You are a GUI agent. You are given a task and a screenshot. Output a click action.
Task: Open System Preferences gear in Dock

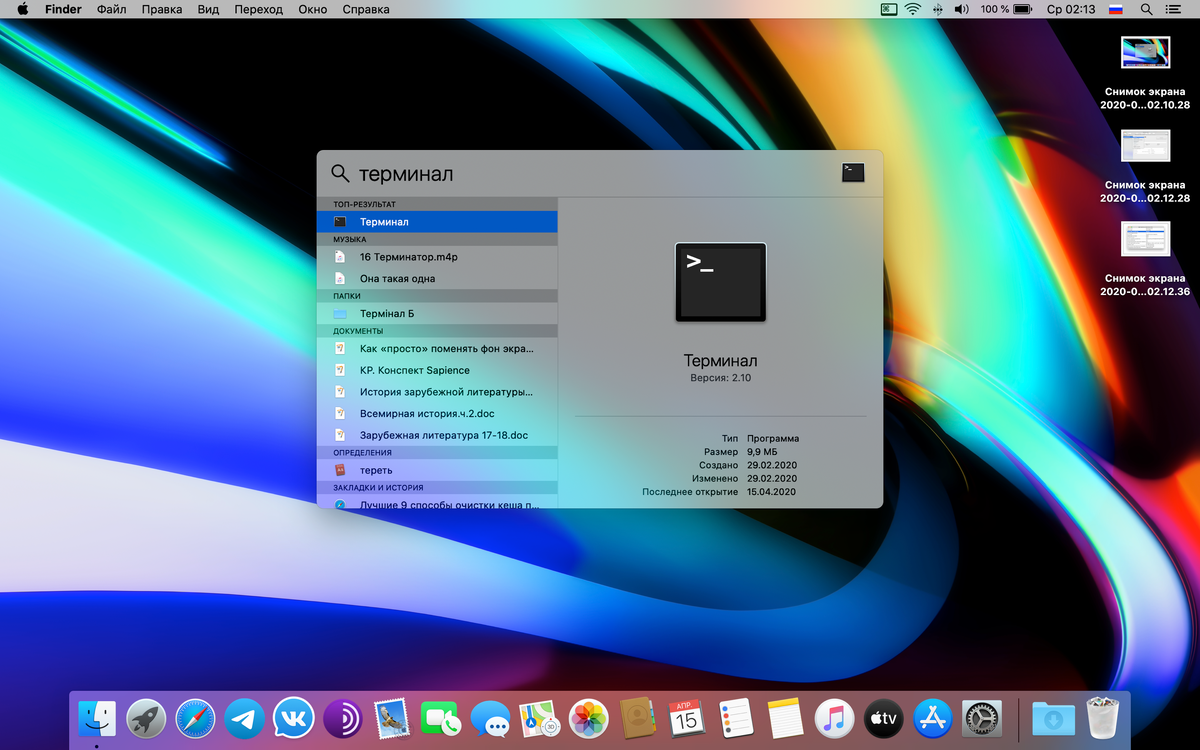(x=981, y=718)
